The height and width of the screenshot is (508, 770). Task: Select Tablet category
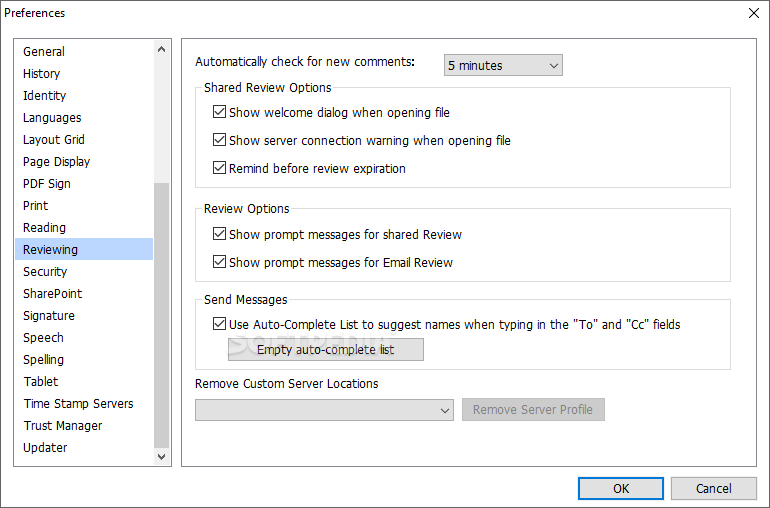[83, 382]
